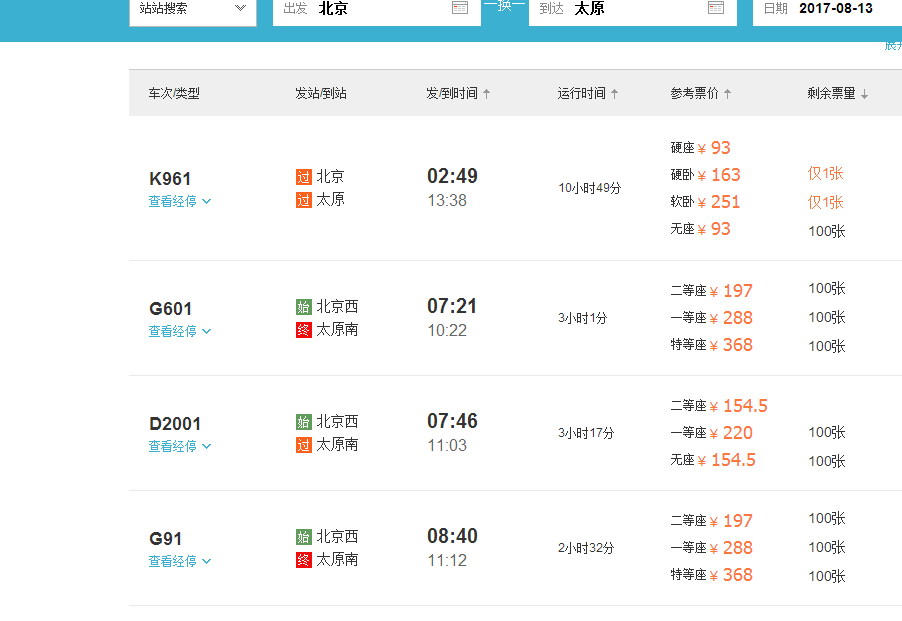902x621 pixels.
Task: Expand 查看经停 for train G91
Action: pyautogui.click(x=180, y=561)
